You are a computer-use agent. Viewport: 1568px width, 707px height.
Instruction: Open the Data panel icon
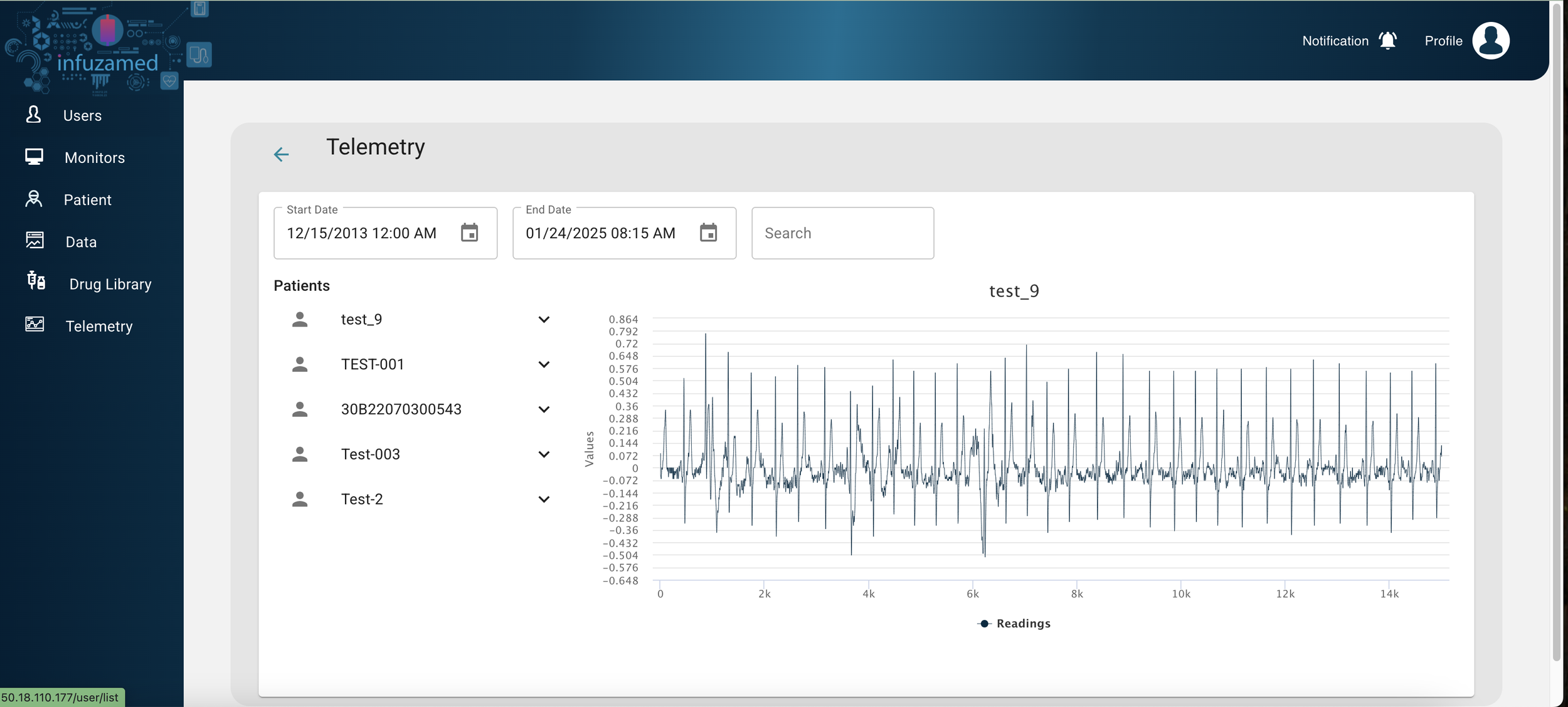click(34, 241)
